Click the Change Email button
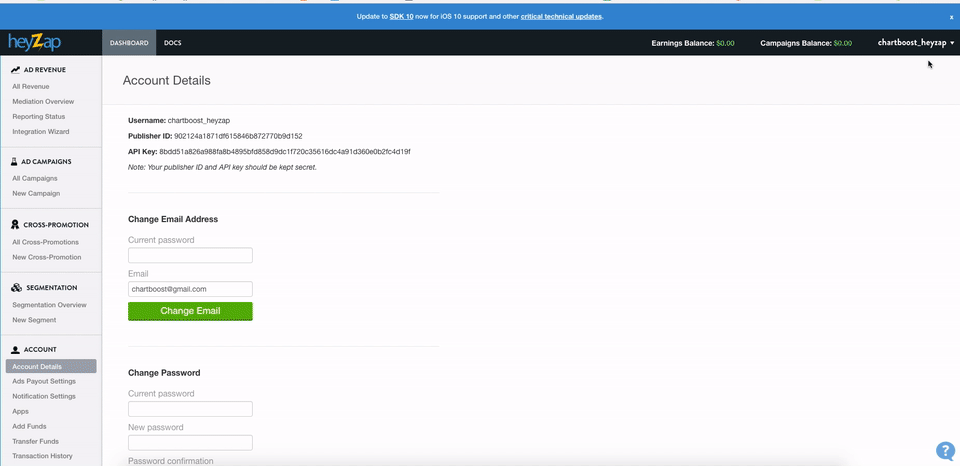Screen dimensions: 960x466 [x=190, y=311]
